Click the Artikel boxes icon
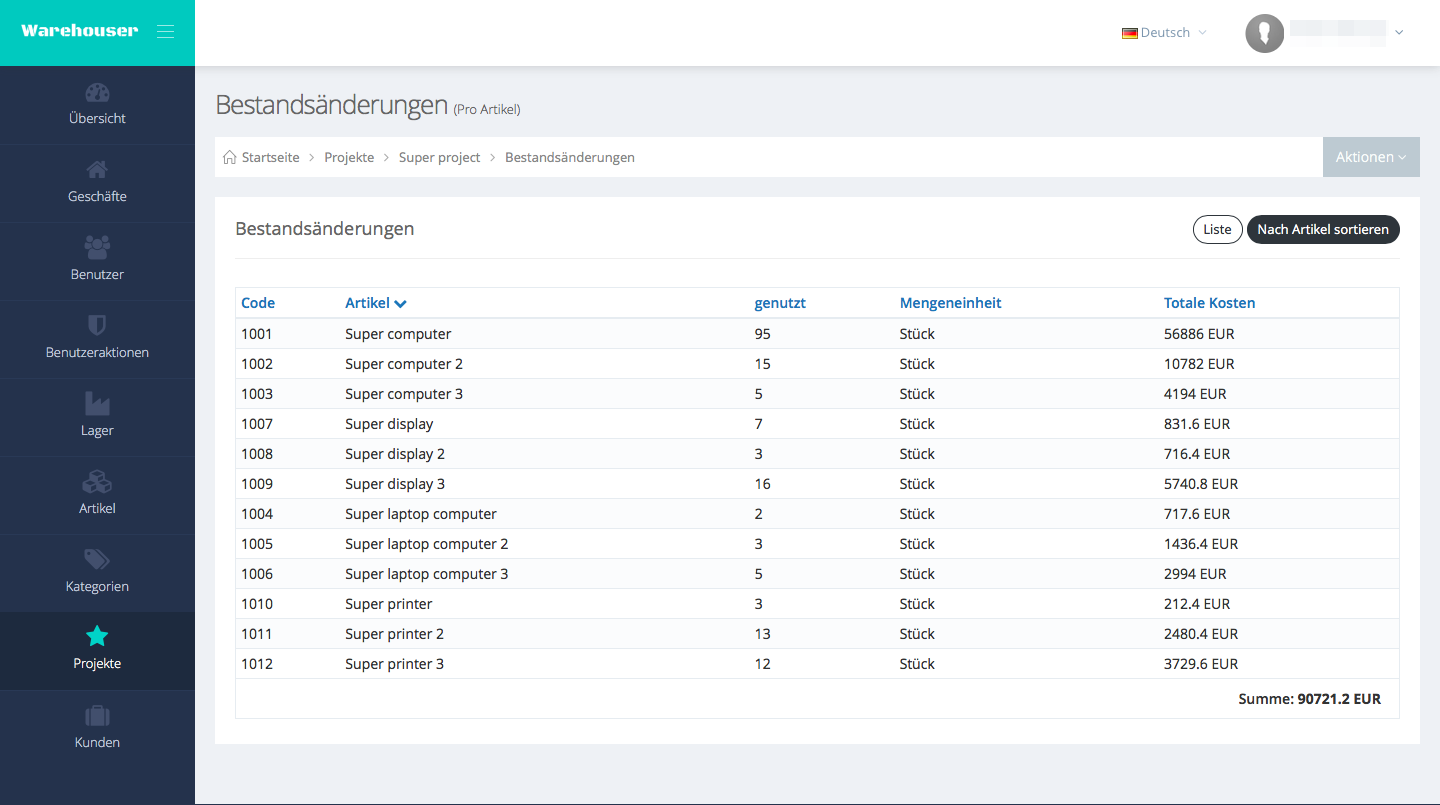The width and height of the screenshot is (1440, 805). (97, 482)
